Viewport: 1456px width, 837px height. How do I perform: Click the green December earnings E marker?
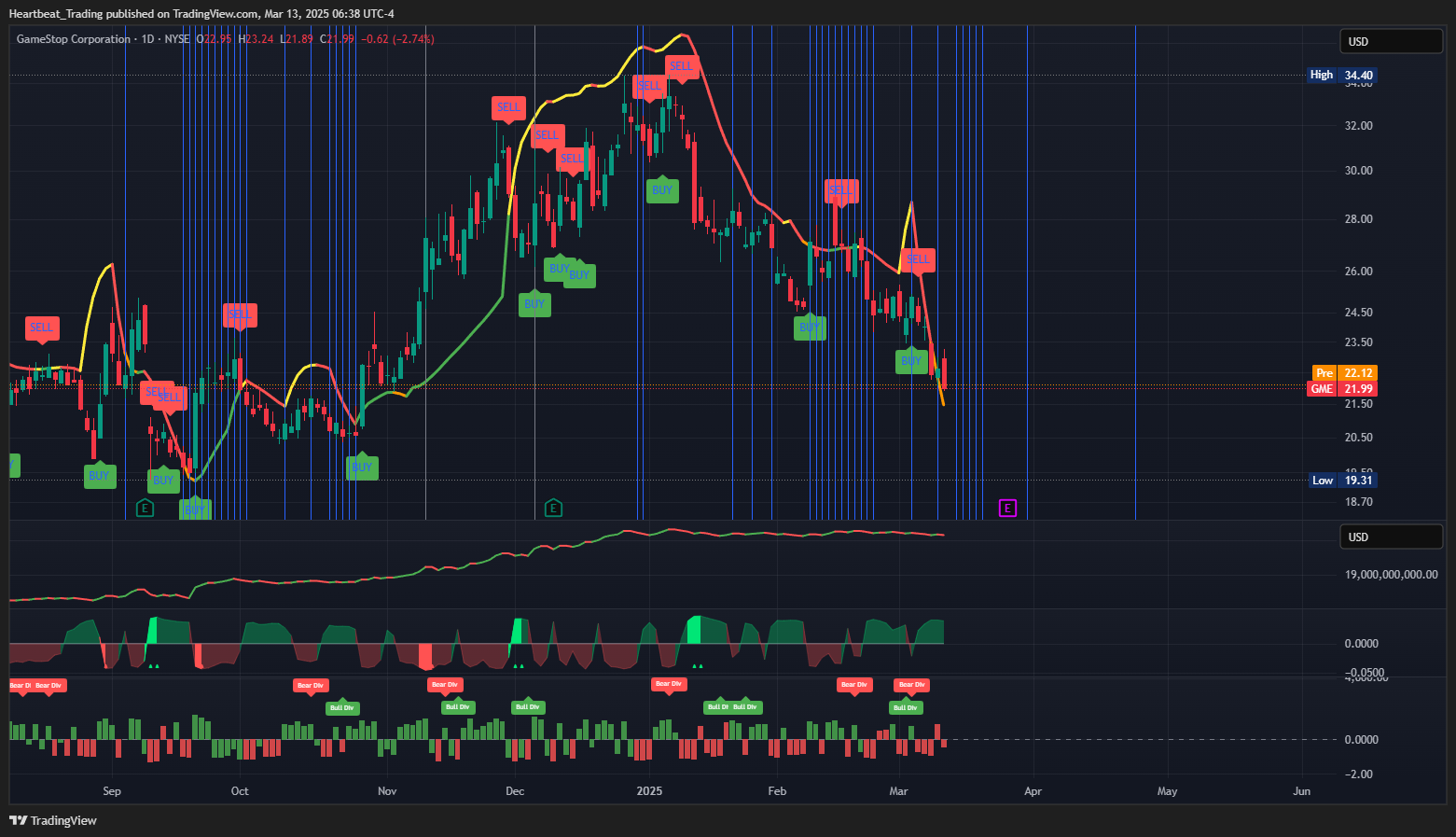(x=553, y=508)
